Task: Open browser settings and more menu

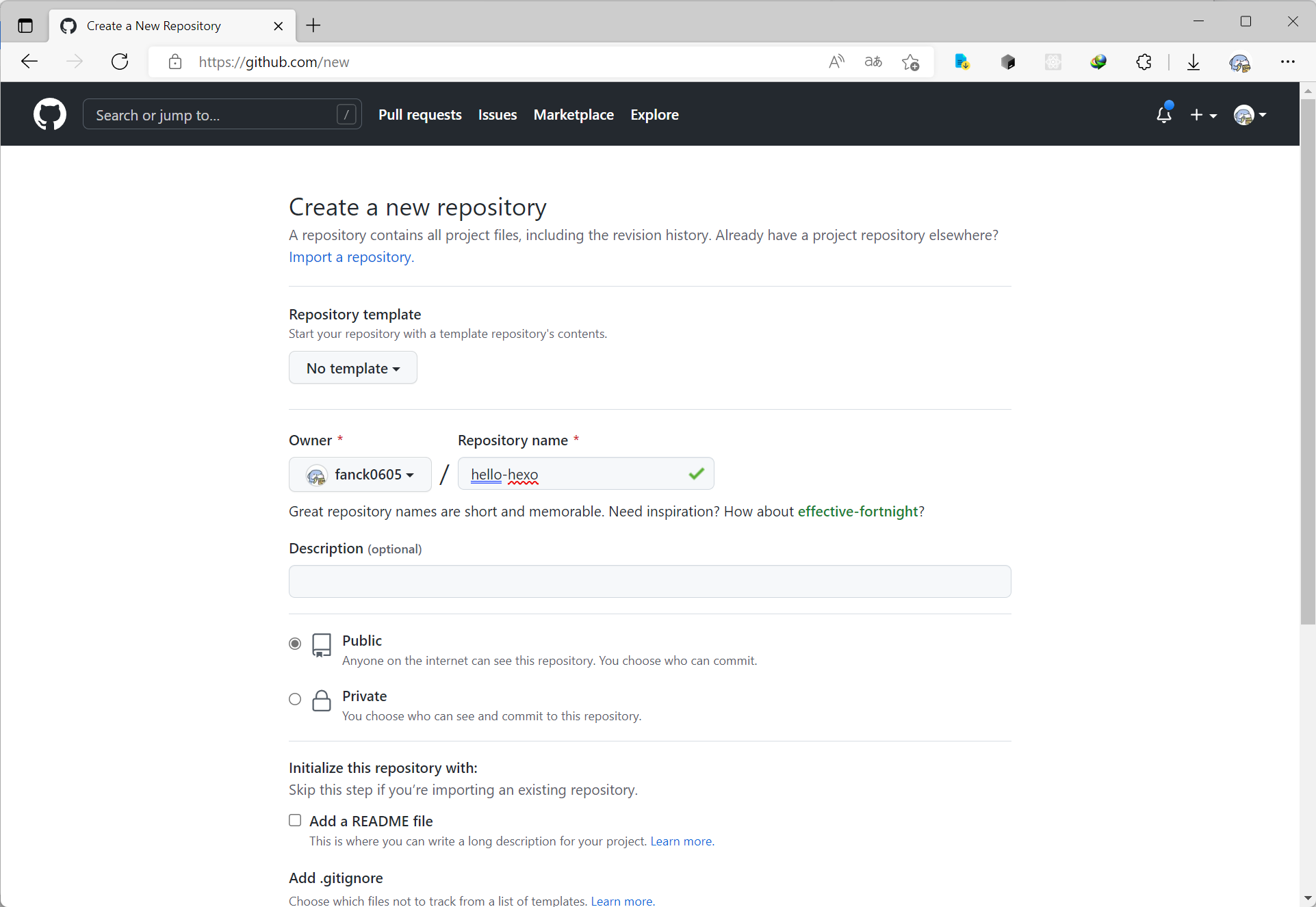Action: point(1288,62)
